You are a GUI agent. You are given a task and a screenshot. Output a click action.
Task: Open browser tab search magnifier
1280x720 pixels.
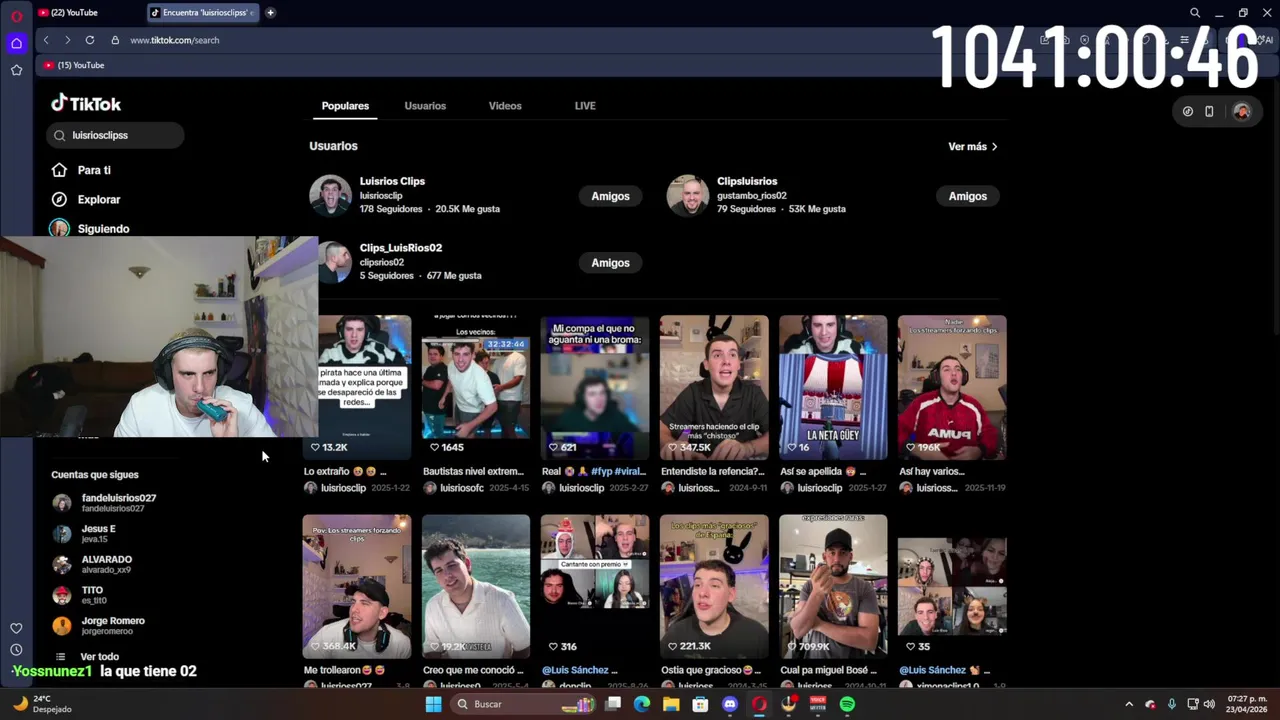1195,13
